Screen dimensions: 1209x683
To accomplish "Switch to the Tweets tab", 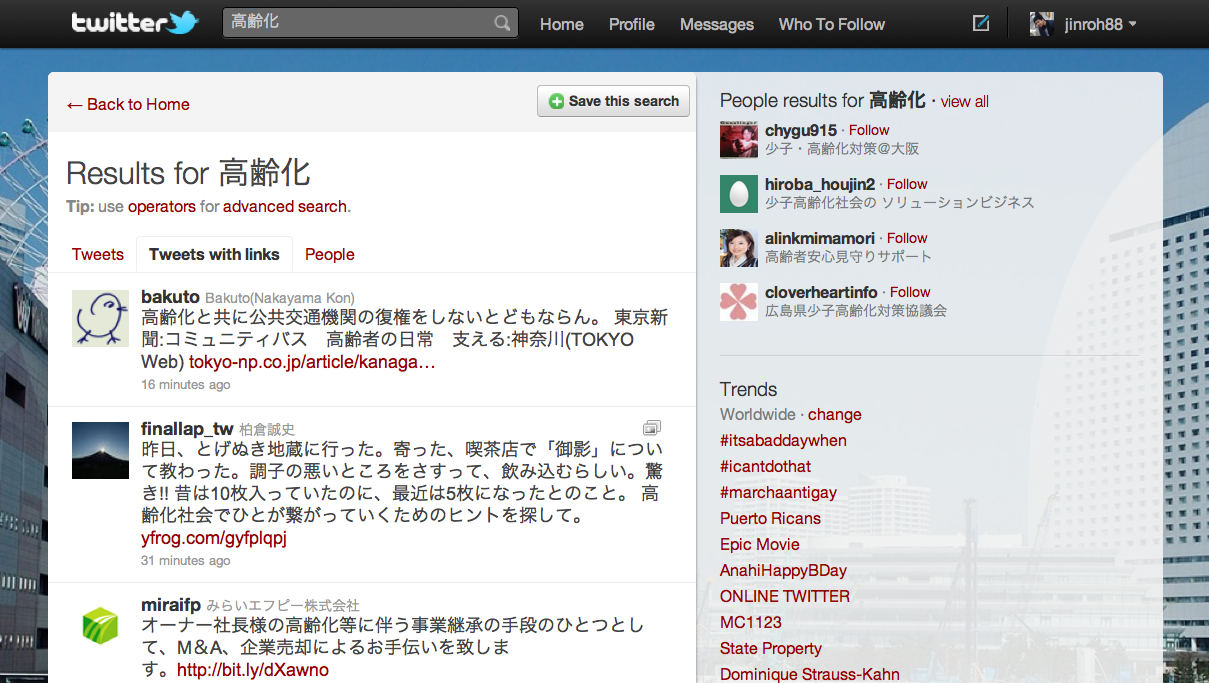I will coord(98,254).
